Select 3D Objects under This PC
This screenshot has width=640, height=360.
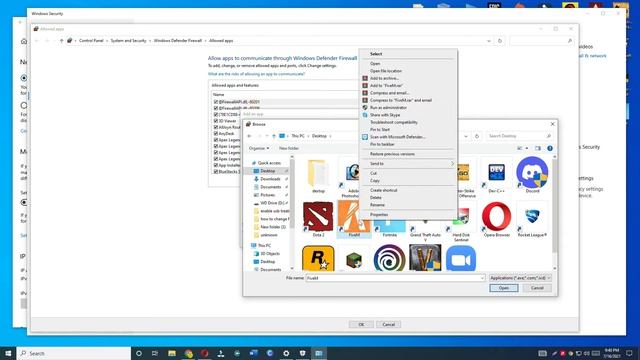click(269, 253)
